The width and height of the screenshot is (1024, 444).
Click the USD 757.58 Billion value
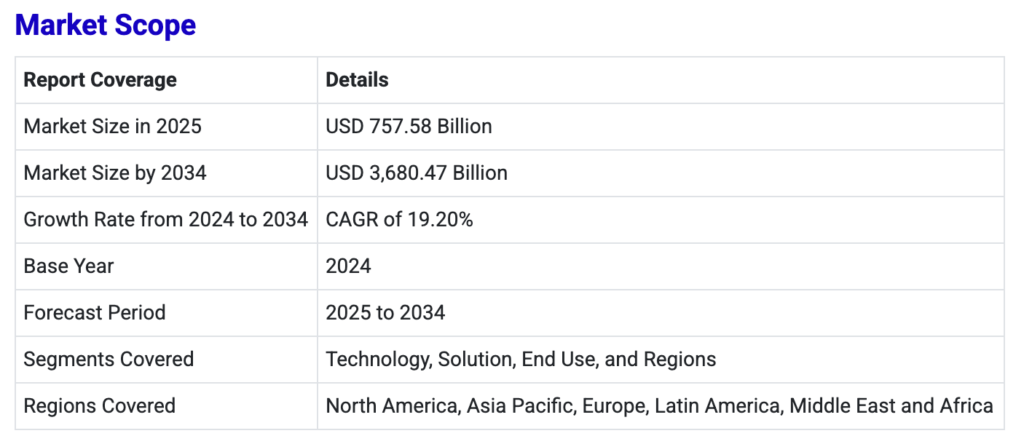pyautogui.click(x=409, y=126)
